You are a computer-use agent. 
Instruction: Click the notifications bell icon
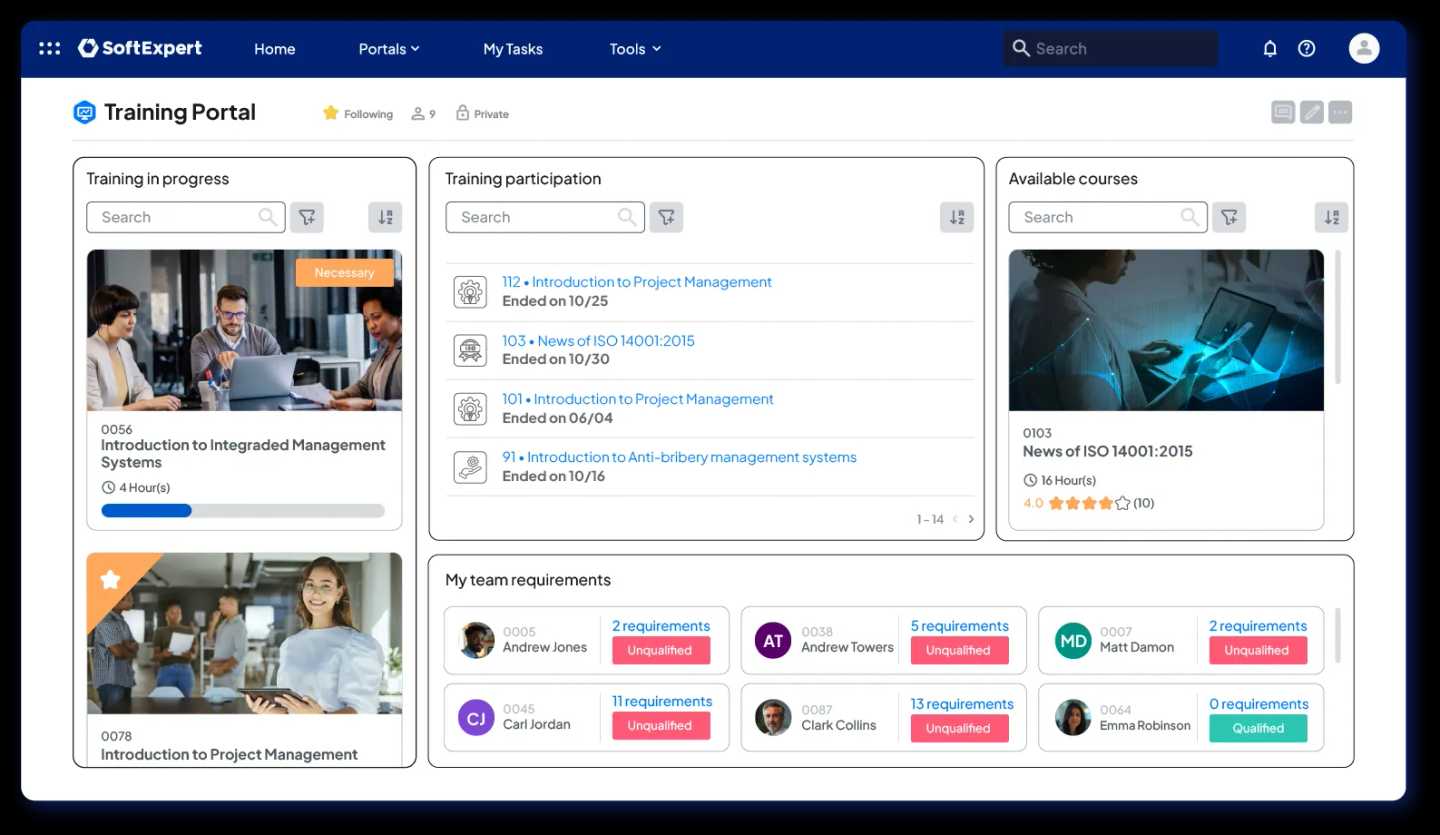point(1270,48)
